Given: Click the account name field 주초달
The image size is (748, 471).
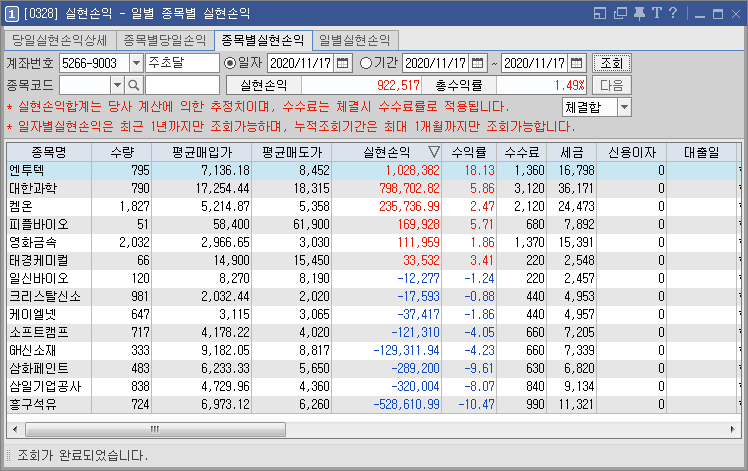Looking at the screenshot, I should point(183,63).
